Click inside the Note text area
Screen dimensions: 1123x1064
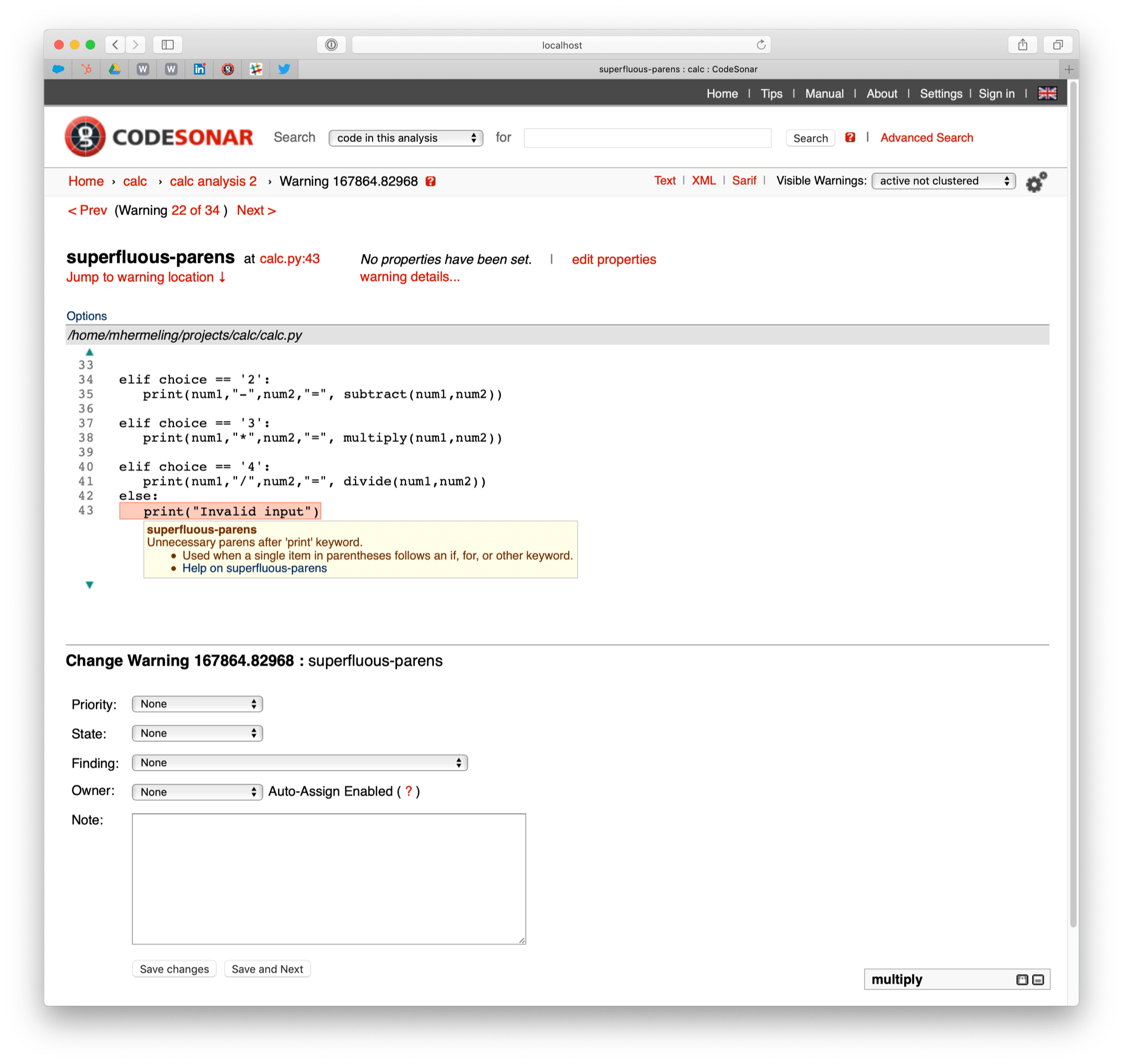tap(329, 878)
